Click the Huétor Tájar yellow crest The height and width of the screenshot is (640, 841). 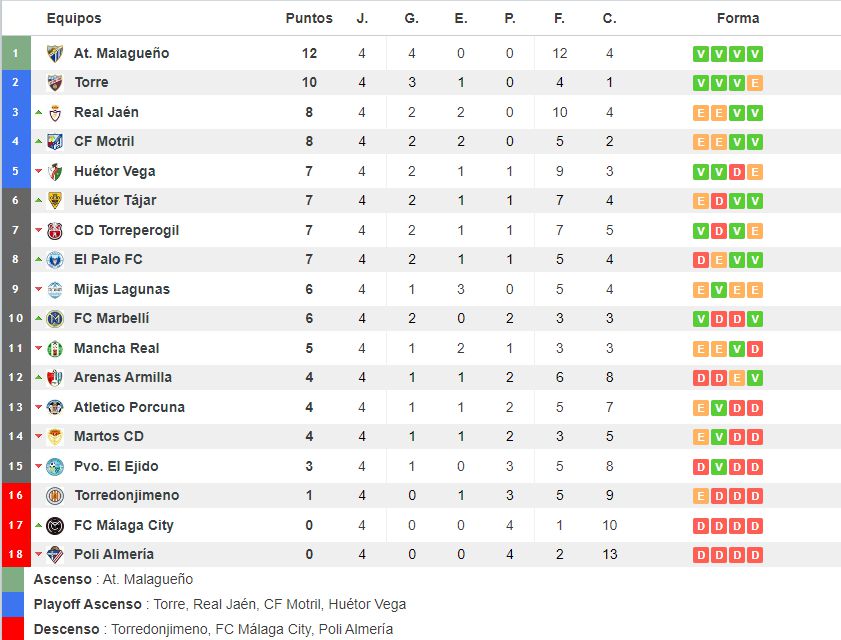click(x=55, y=201)
